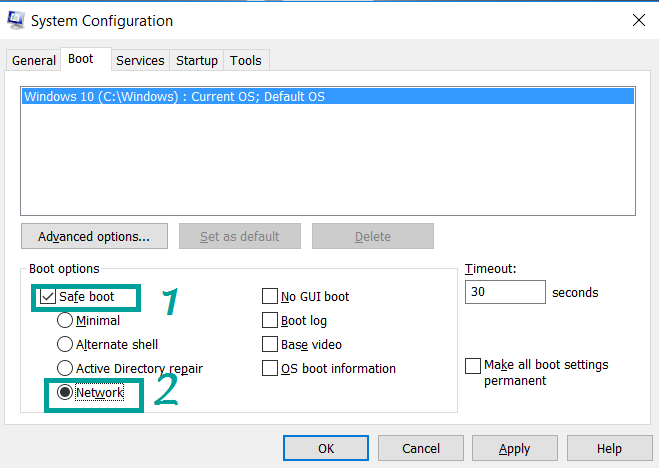Close the System Configuration window
This screenshot has width=659, height=468.
coord(638,20)
